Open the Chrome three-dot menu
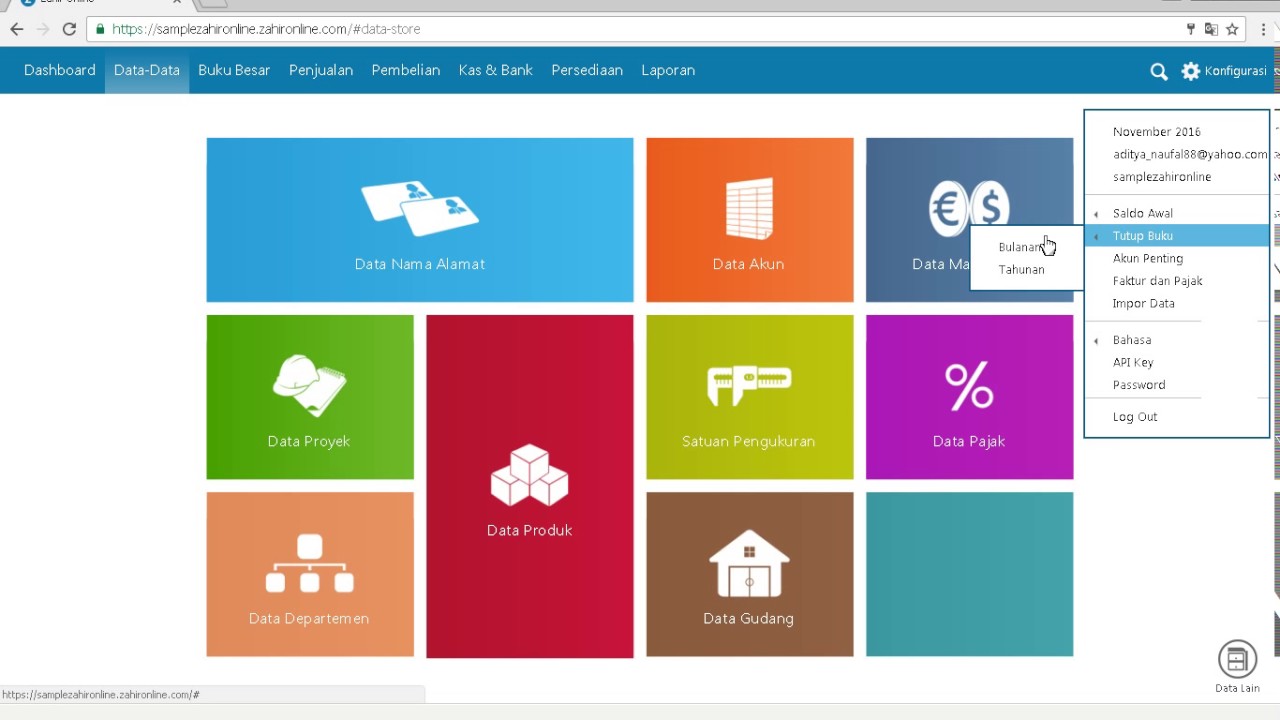 pyautogui.click(x=1263, y=29)
